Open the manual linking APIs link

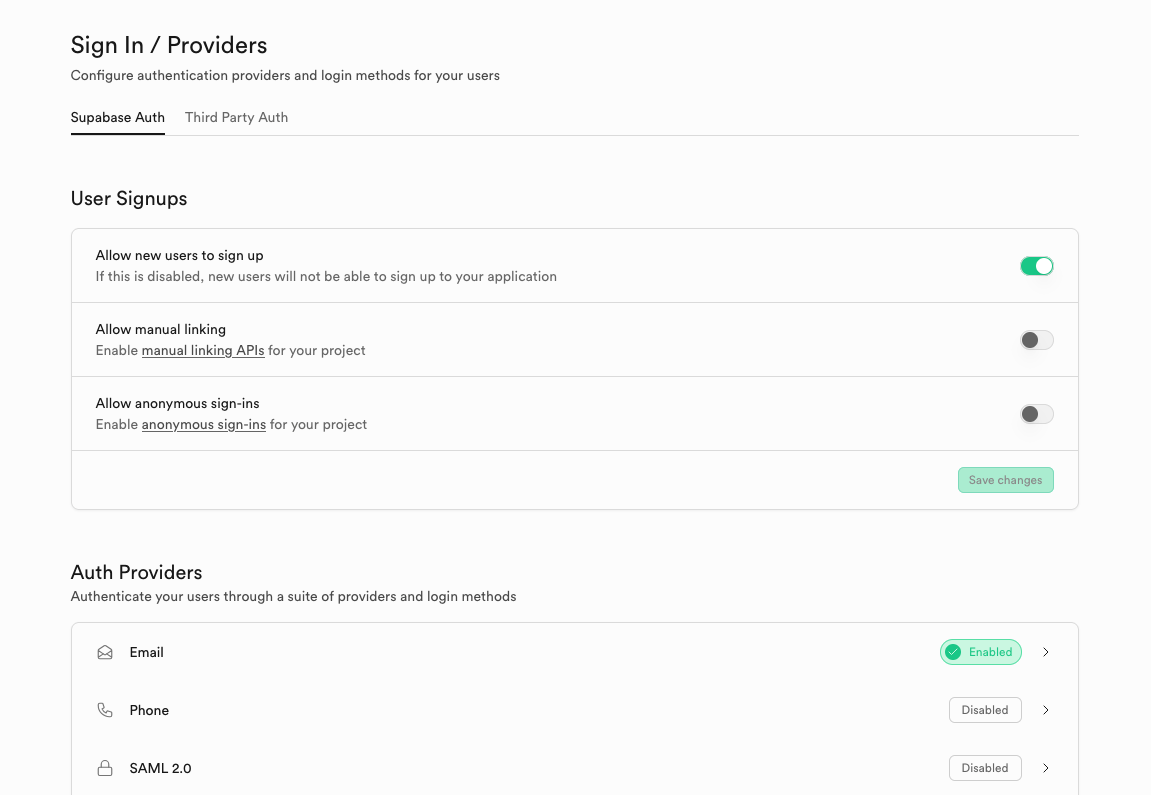click(203, 350)
